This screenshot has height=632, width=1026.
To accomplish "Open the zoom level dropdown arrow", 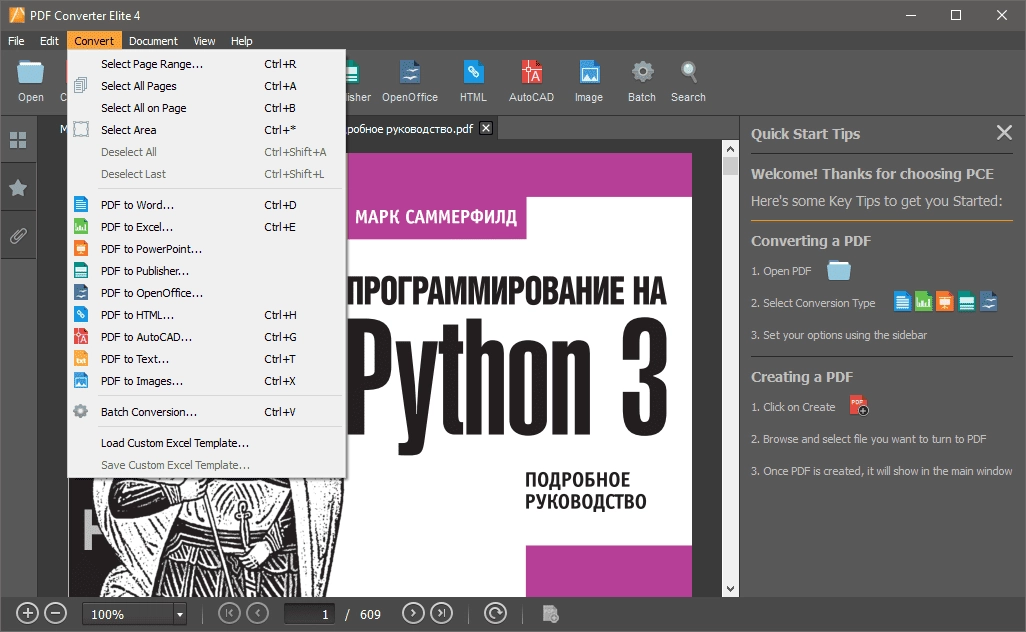I will coord(179,614).
